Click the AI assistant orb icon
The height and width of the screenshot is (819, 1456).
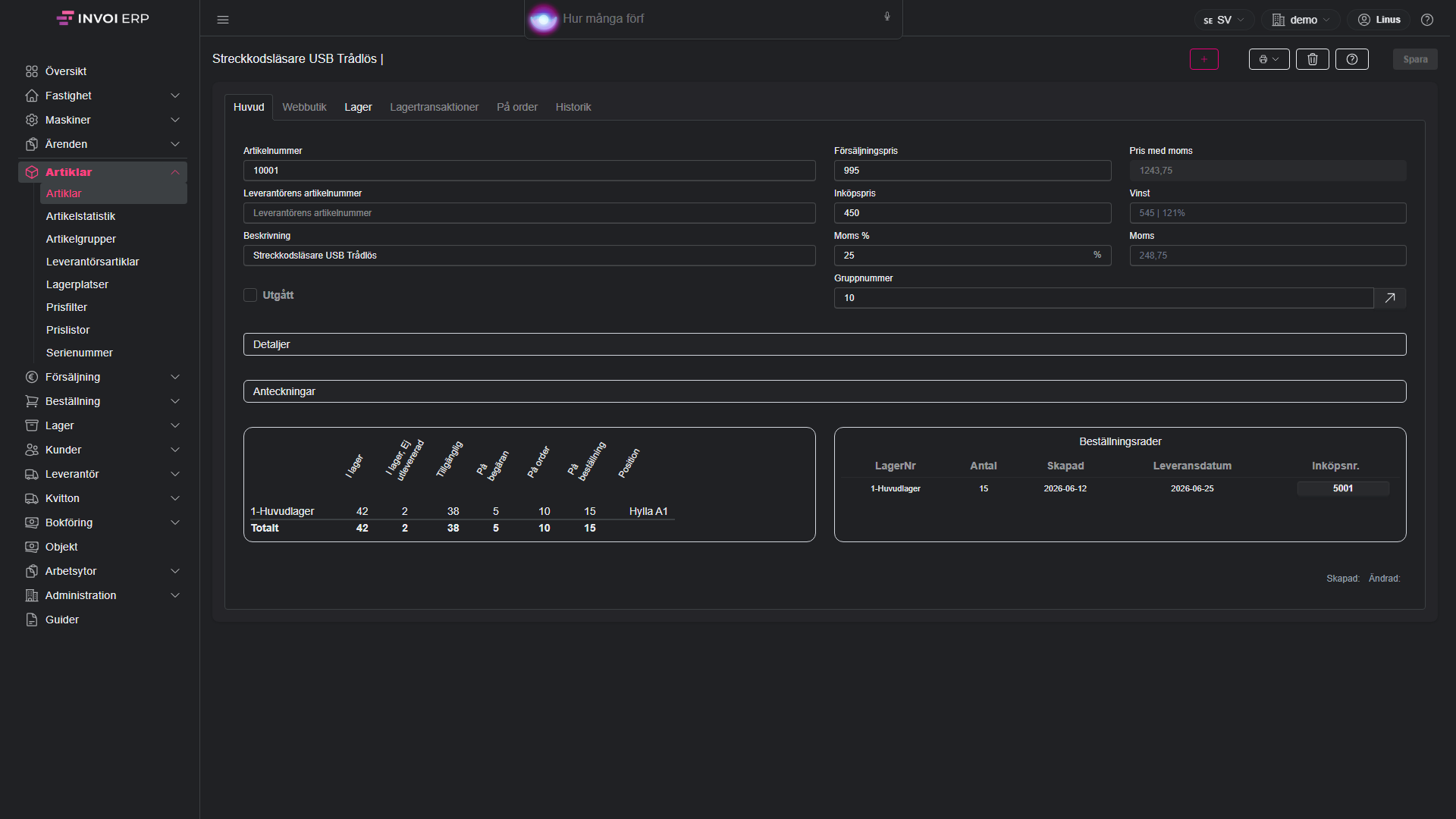(x=543, y=19)
